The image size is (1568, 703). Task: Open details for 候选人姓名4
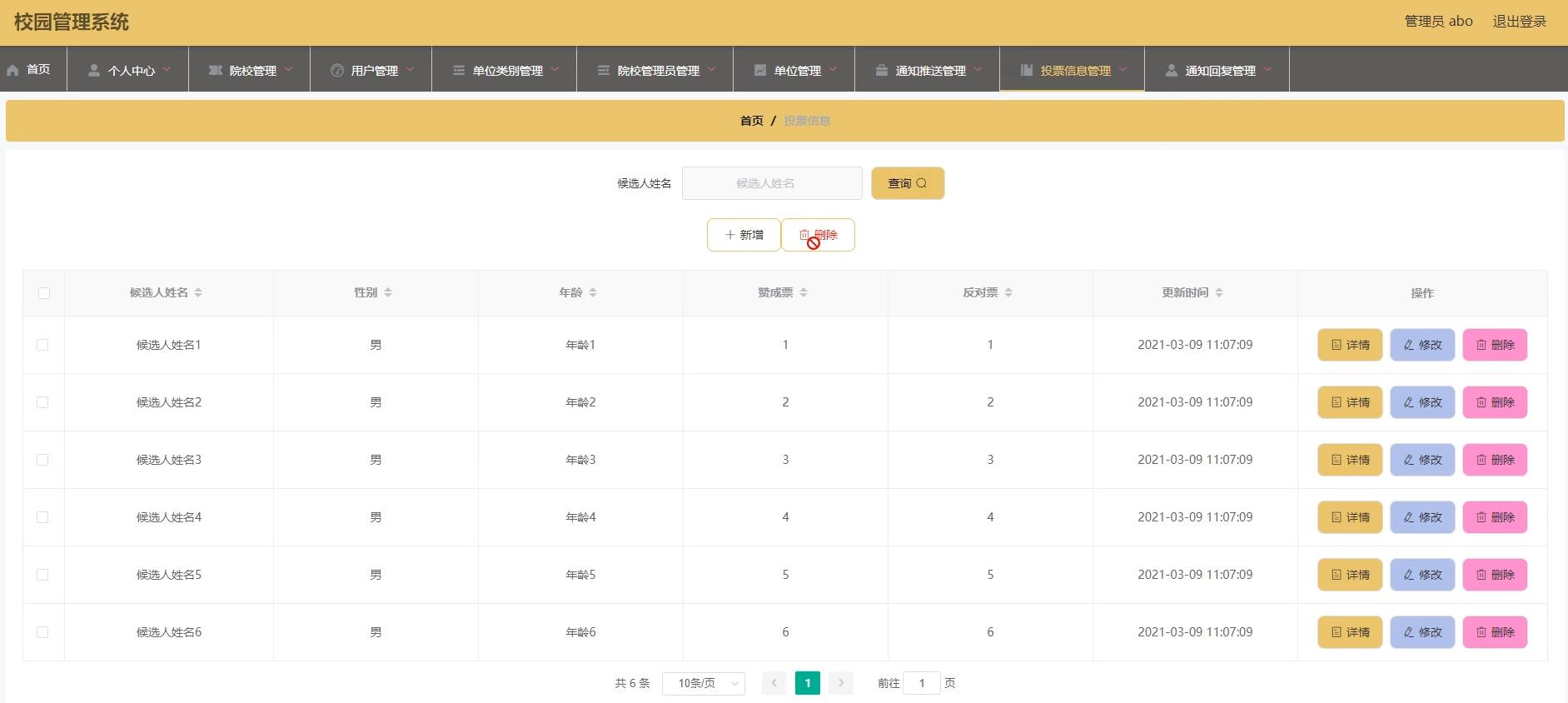pyautogui.click(x=1350, y=517)
